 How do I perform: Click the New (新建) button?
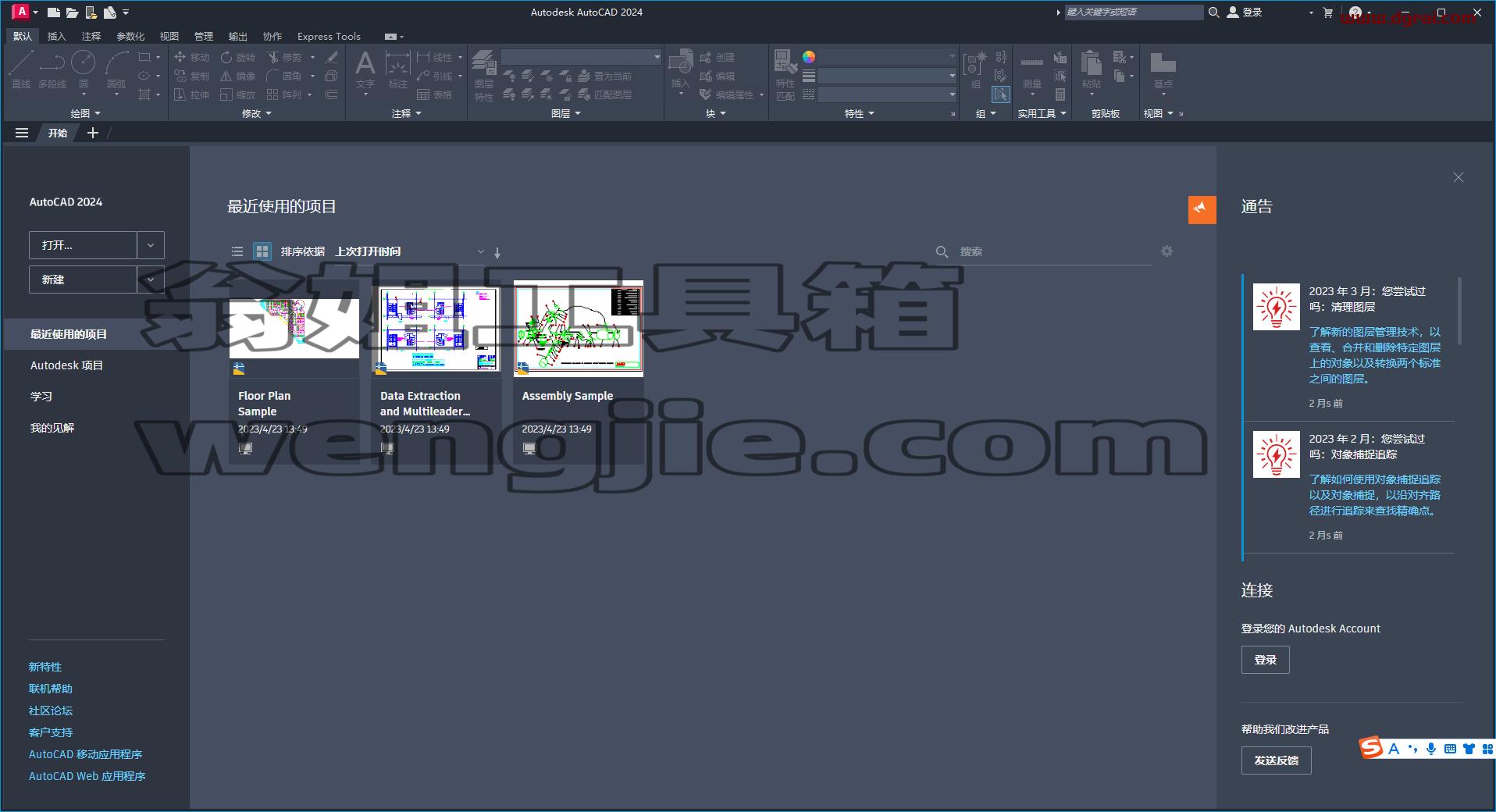83,280
